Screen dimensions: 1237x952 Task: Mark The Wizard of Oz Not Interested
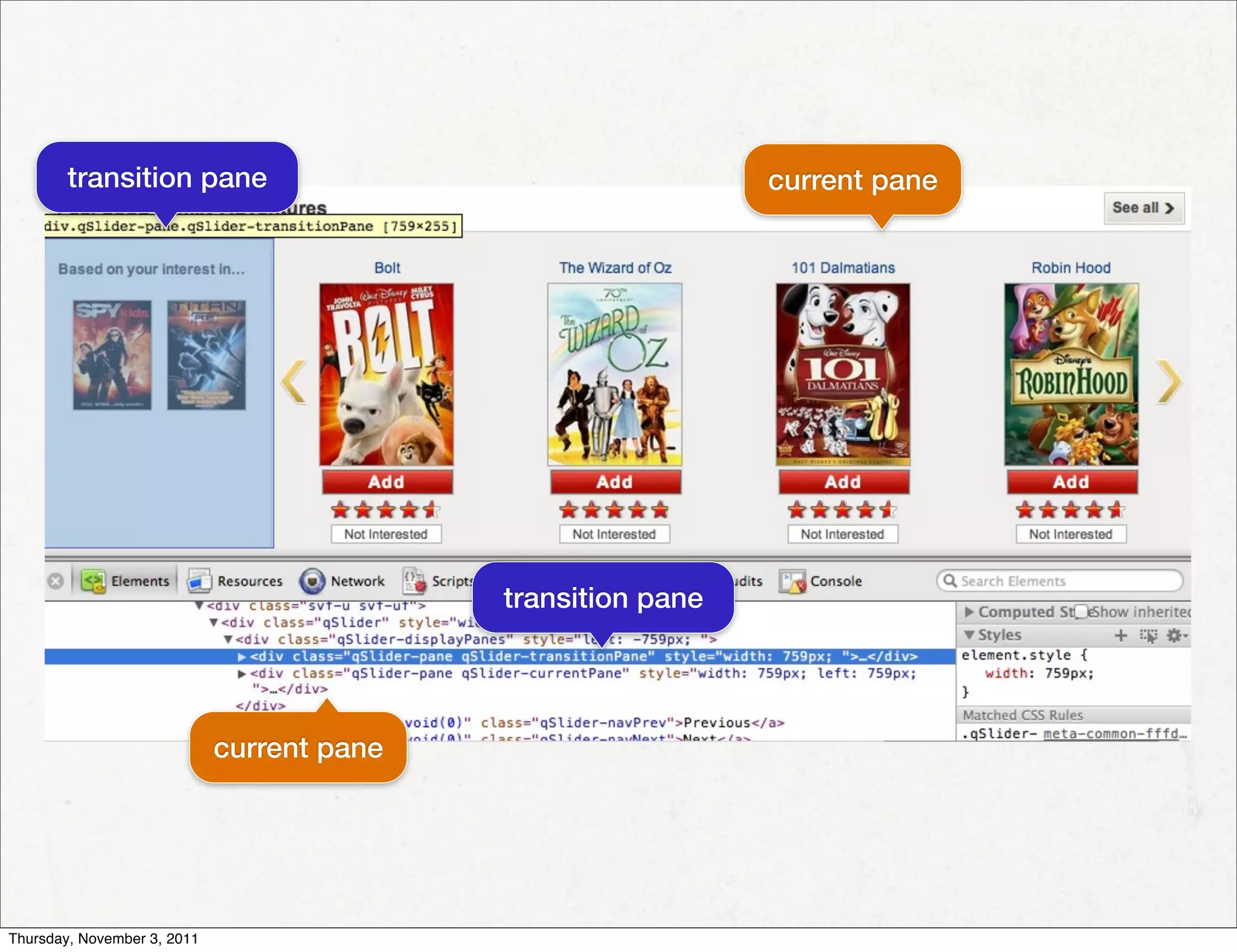(614, 534)
